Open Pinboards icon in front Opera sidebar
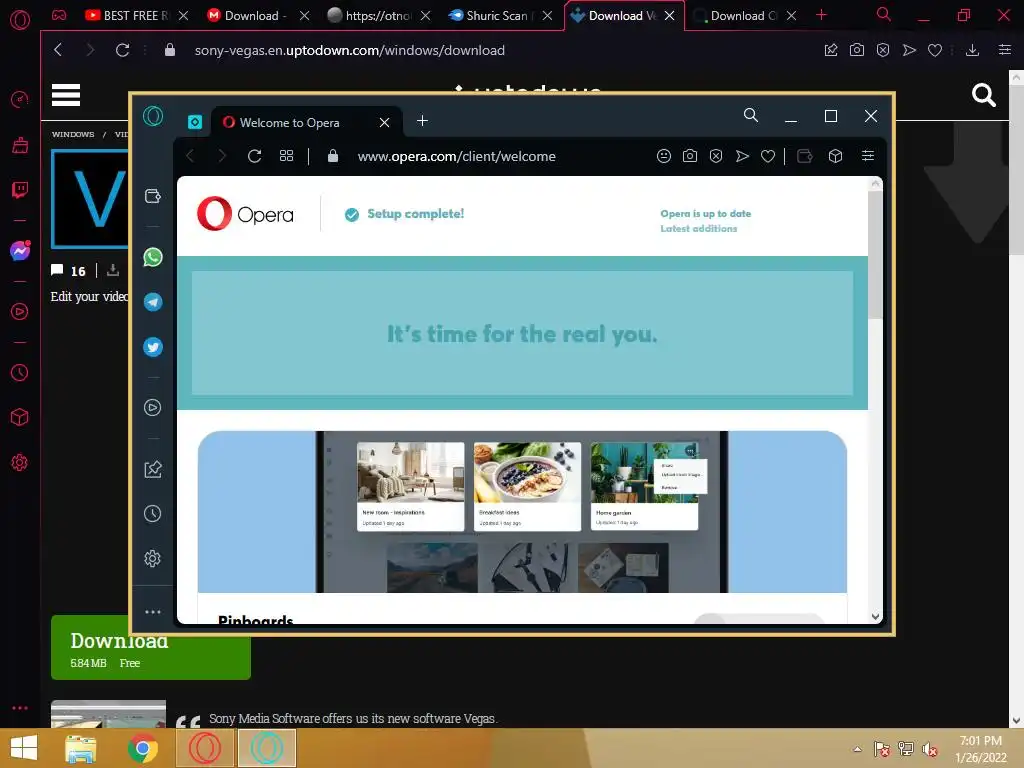1024x768 pixels. pos(152,469)
